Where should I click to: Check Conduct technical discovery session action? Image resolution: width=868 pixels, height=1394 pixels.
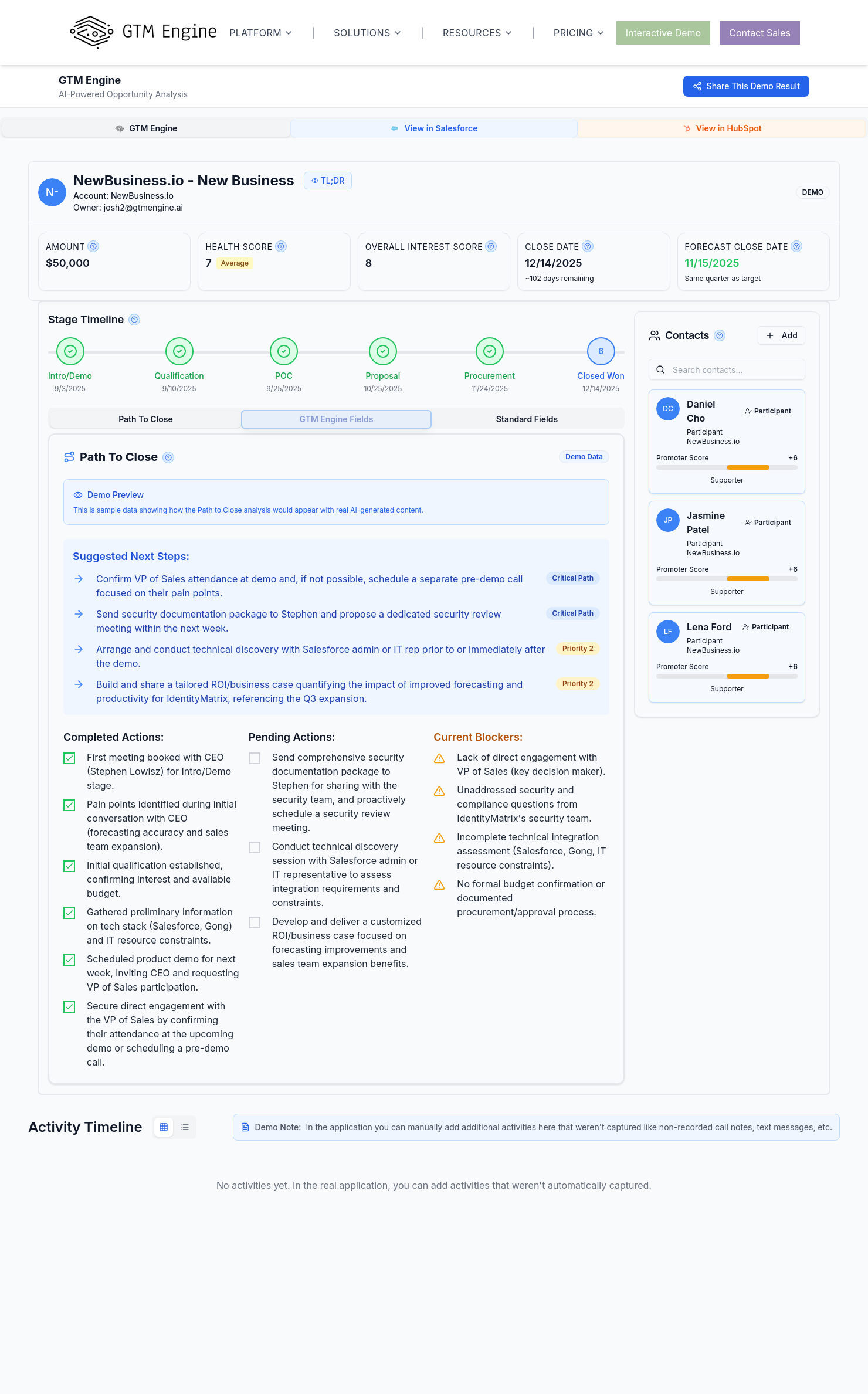(255, 847)
